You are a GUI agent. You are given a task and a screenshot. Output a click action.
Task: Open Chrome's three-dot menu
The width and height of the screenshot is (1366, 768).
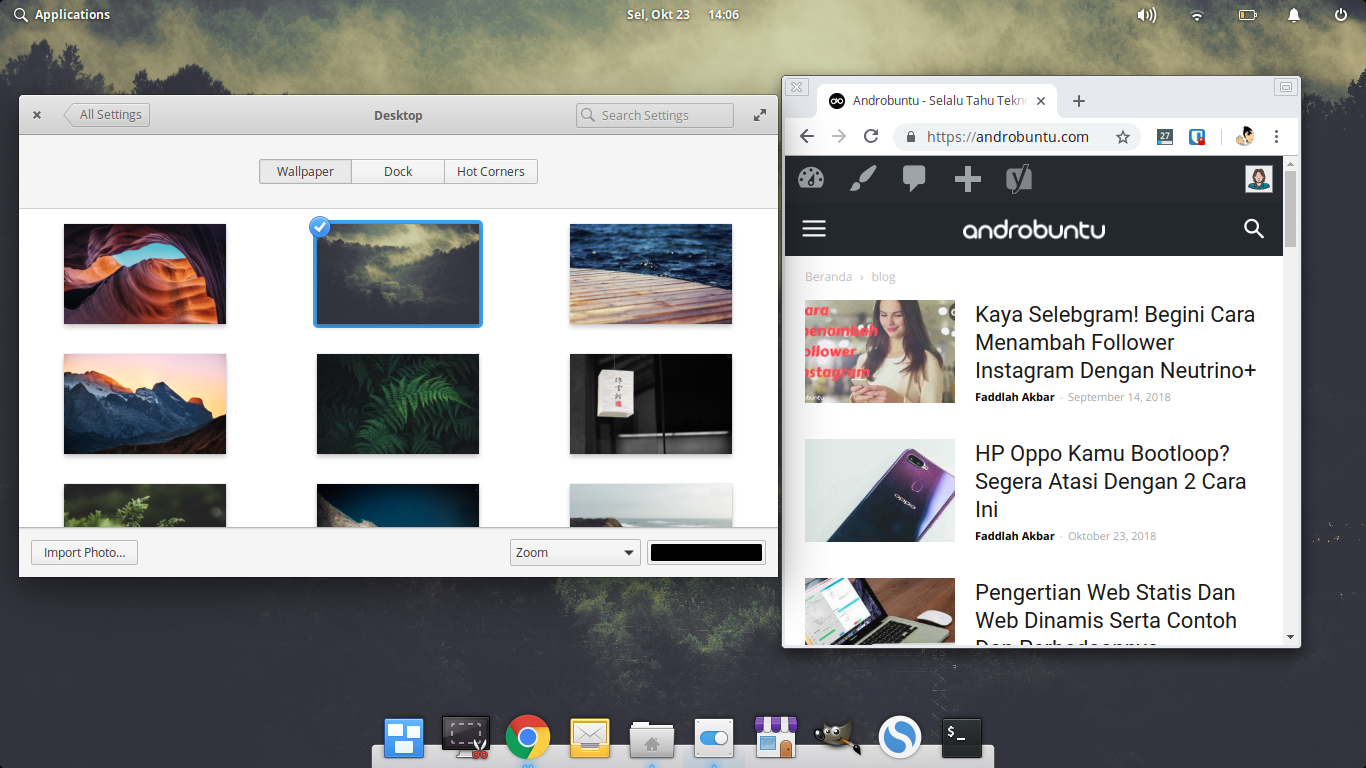tap(1277, 136)
